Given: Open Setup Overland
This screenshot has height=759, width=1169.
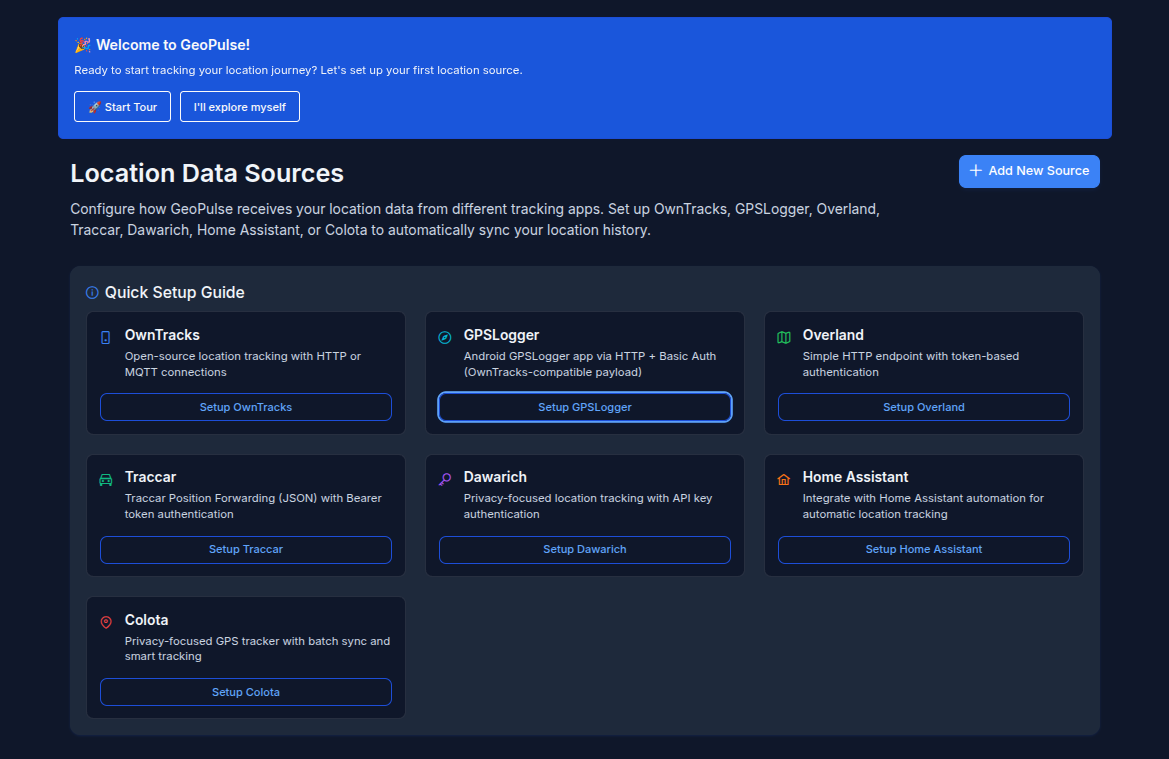Looking at the screenshot, I should (x=924, y=407).
